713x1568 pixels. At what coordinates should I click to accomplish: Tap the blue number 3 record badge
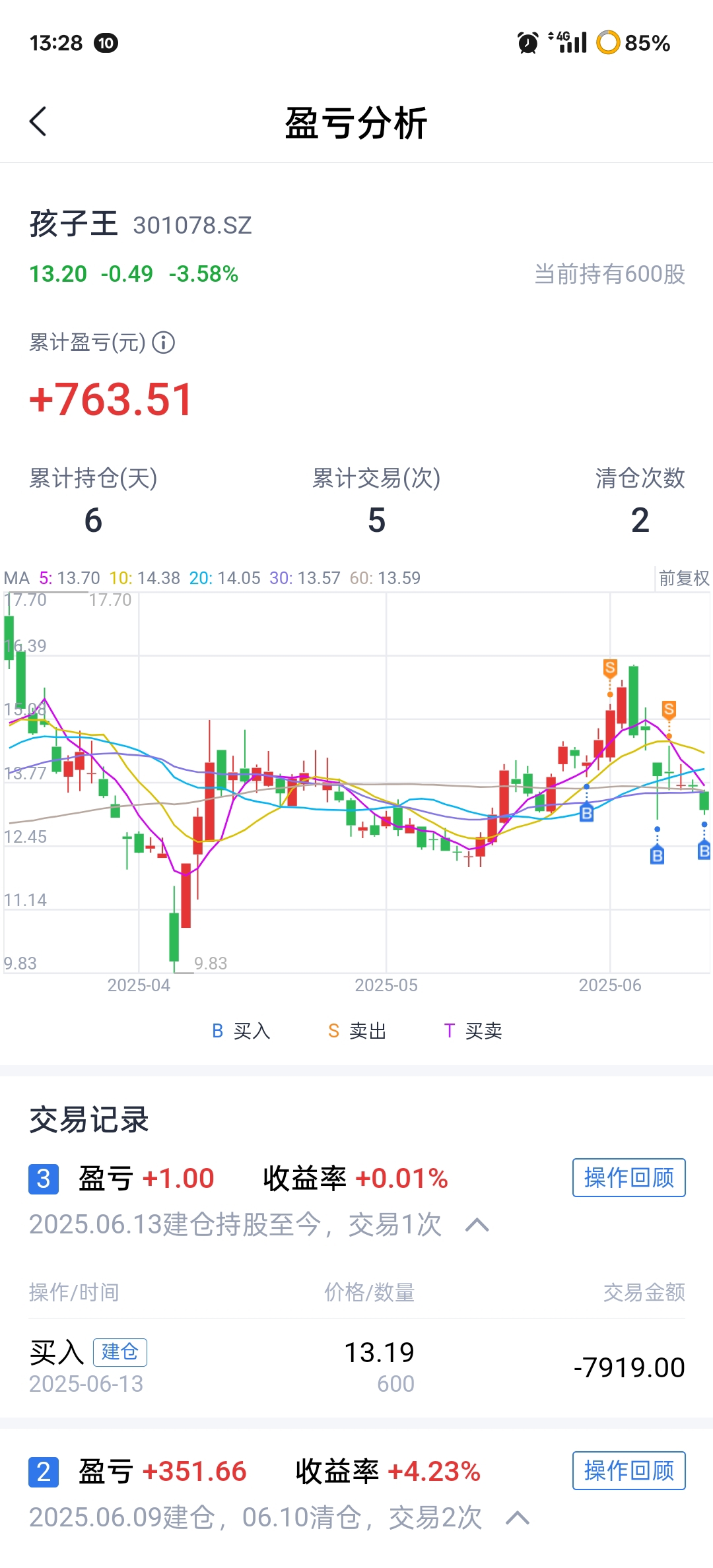[x=44, y=1179]
